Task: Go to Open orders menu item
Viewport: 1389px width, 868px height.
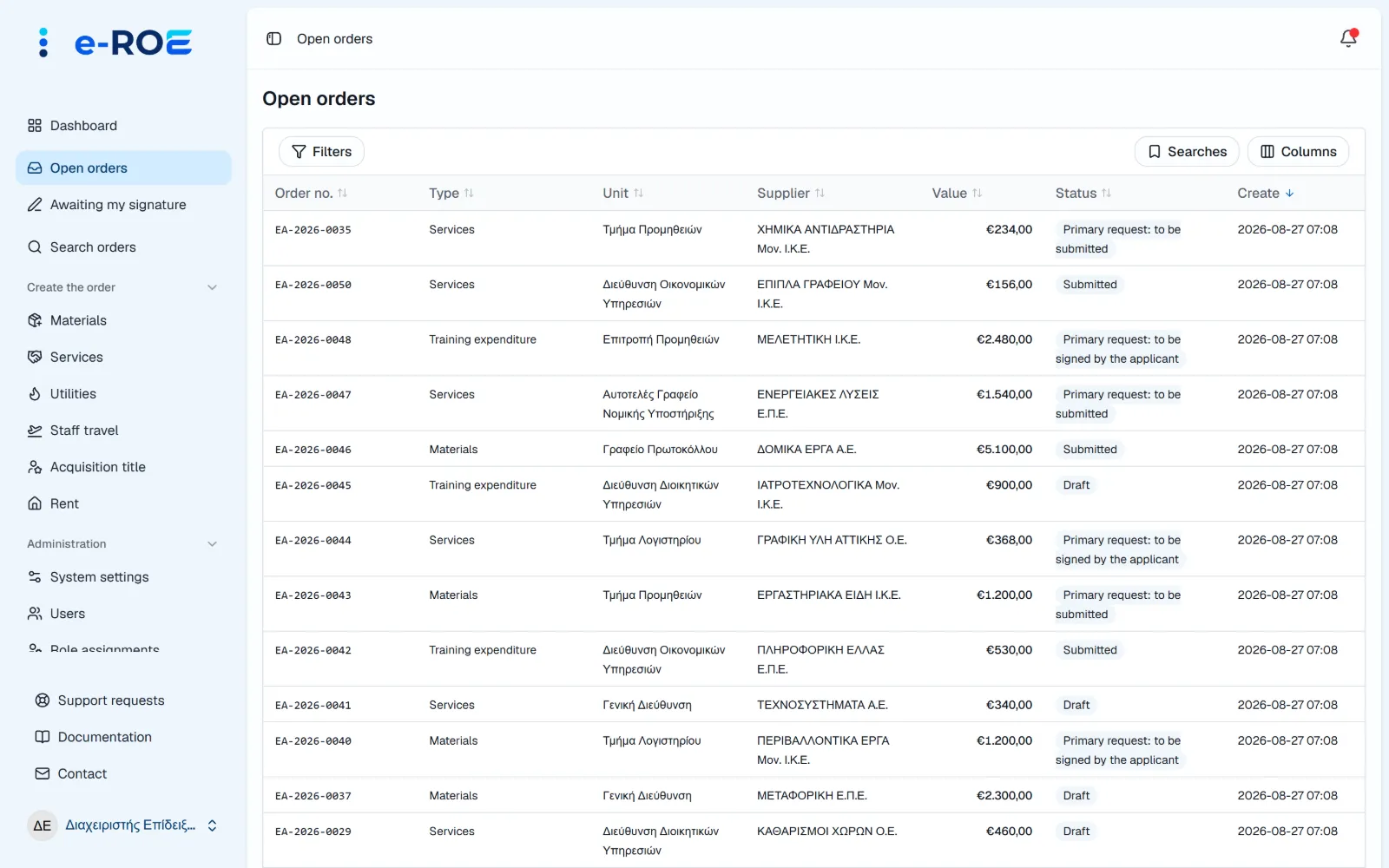Action: tap(123, 168)
